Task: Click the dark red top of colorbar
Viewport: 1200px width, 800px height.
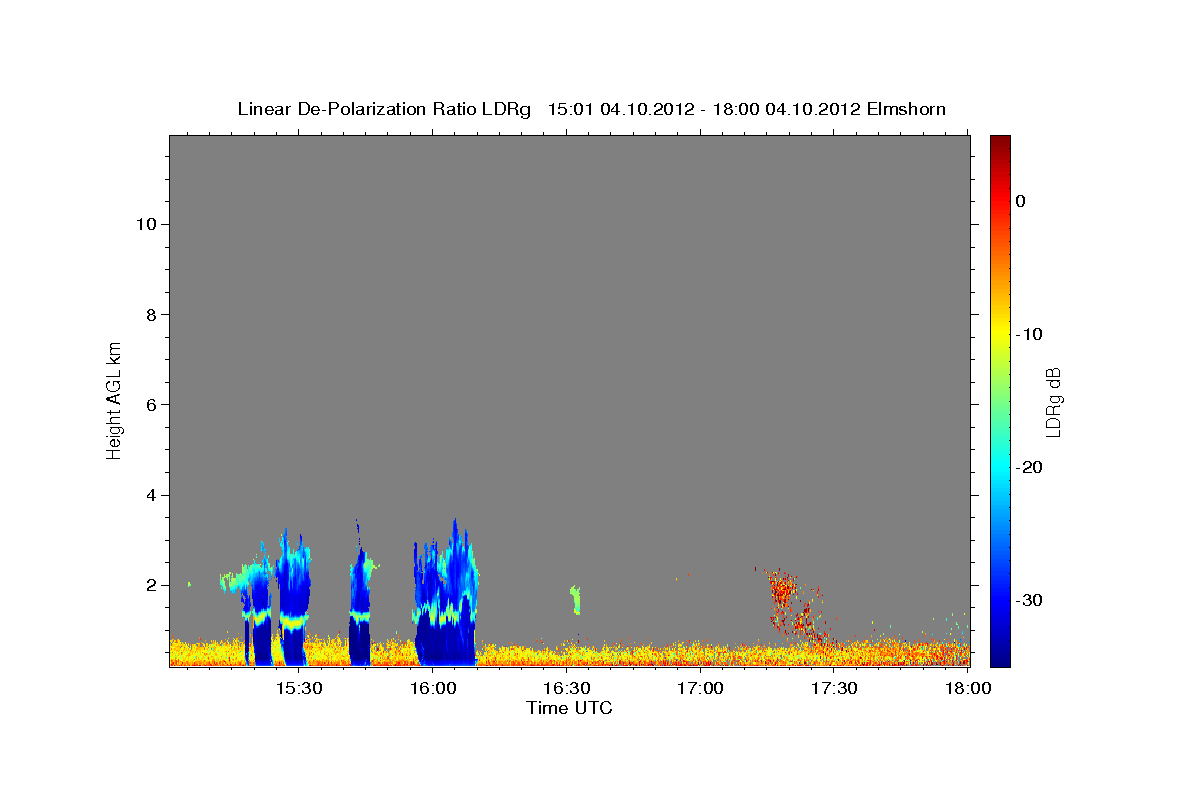Action: [1000, 142]
